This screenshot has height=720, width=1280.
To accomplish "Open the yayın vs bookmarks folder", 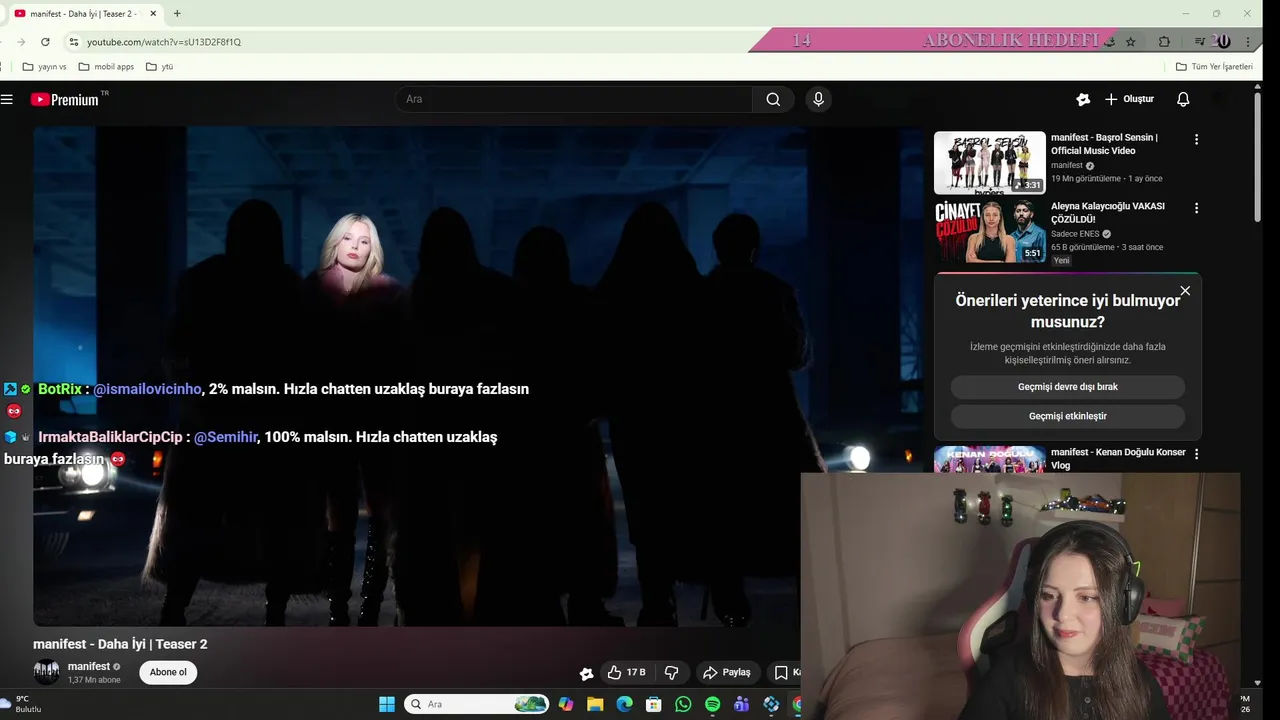I will [44, 67].
